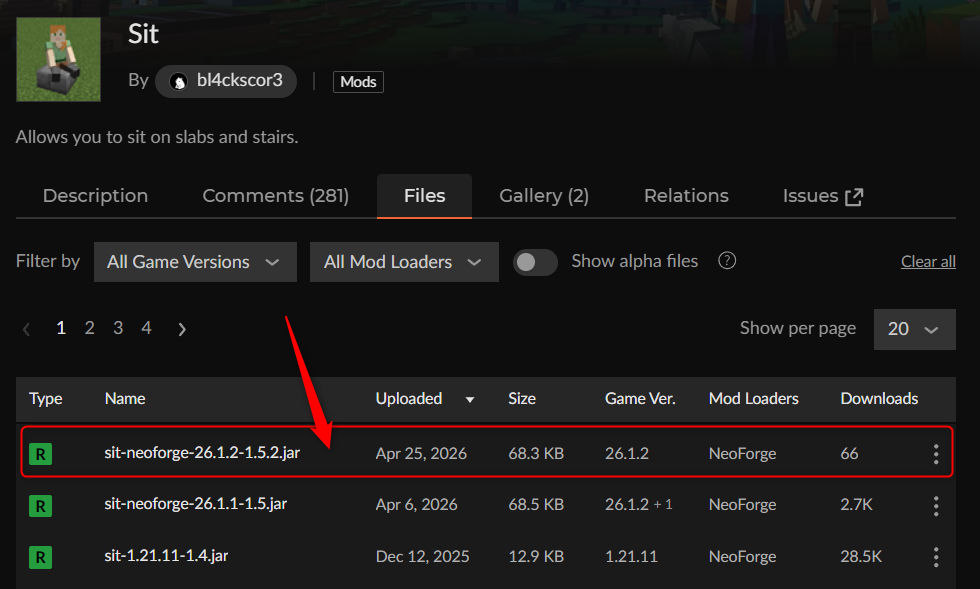
Task: Open author bl4ckscor3 profile
Action: click(x=226, y=82)
